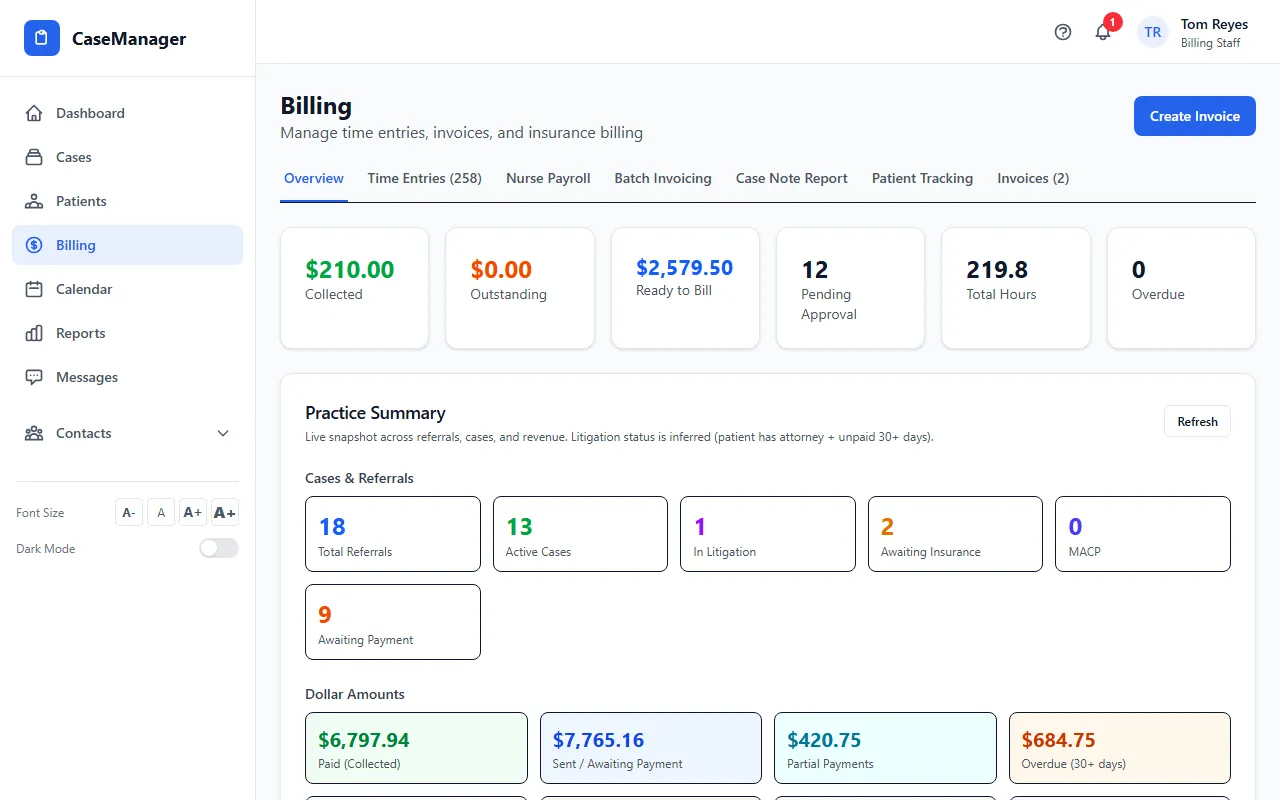
Task: Click the Cases & Referrals section label
Action: point(359,478)
